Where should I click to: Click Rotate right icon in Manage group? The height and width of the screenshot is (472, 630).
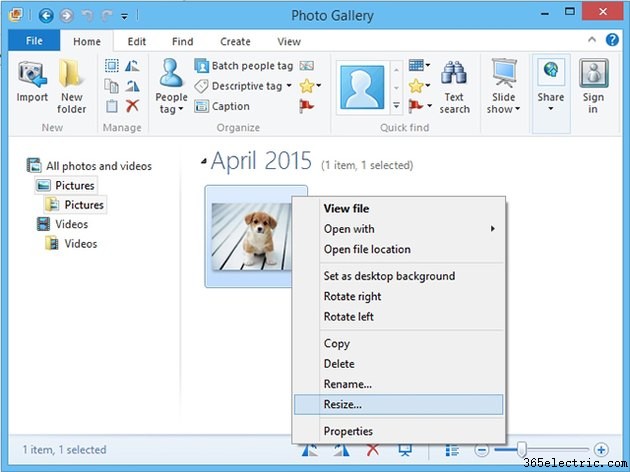pyautogui.click(x=132, y=86)
